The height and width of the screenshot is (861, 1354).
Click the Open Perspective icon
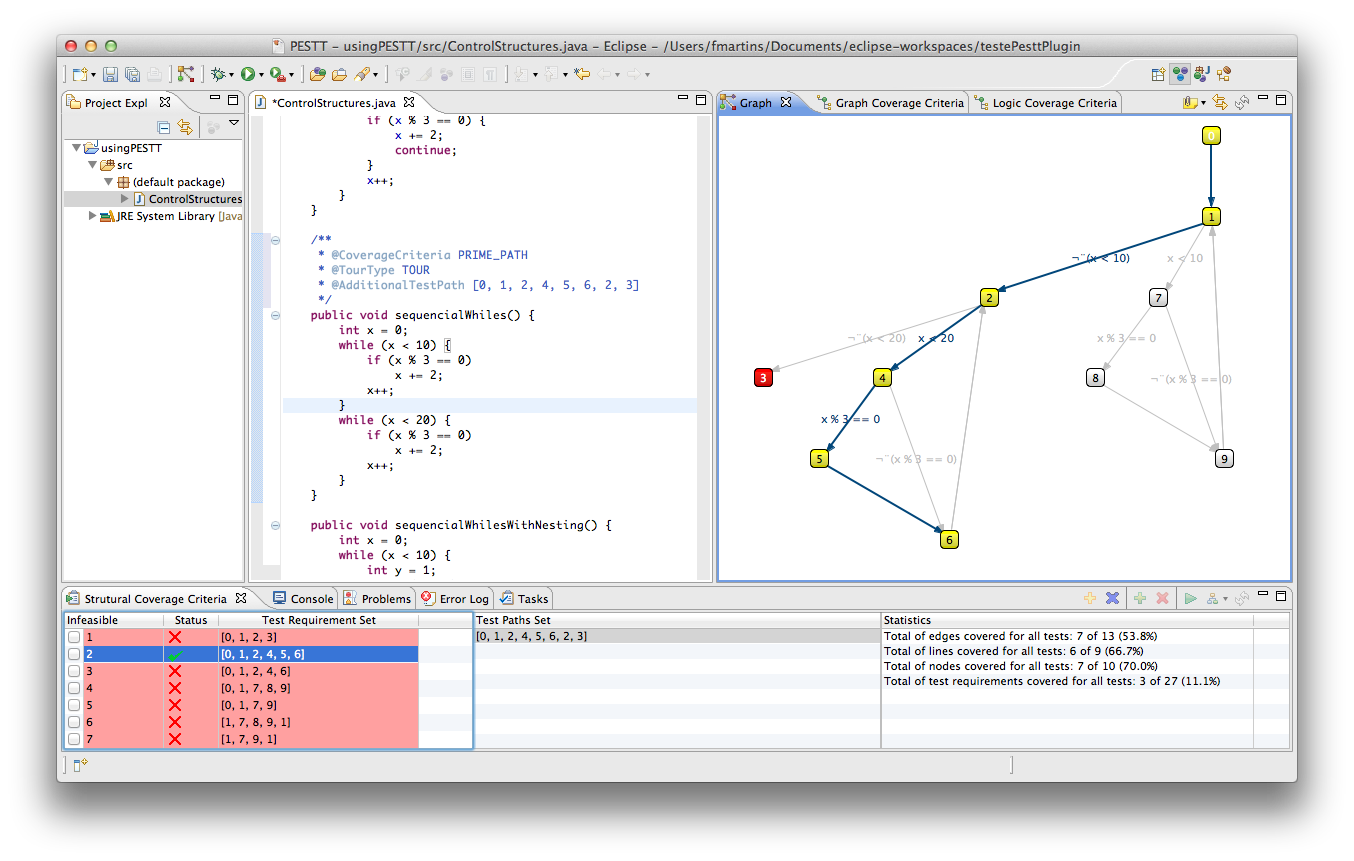[x=1158, y=74]
